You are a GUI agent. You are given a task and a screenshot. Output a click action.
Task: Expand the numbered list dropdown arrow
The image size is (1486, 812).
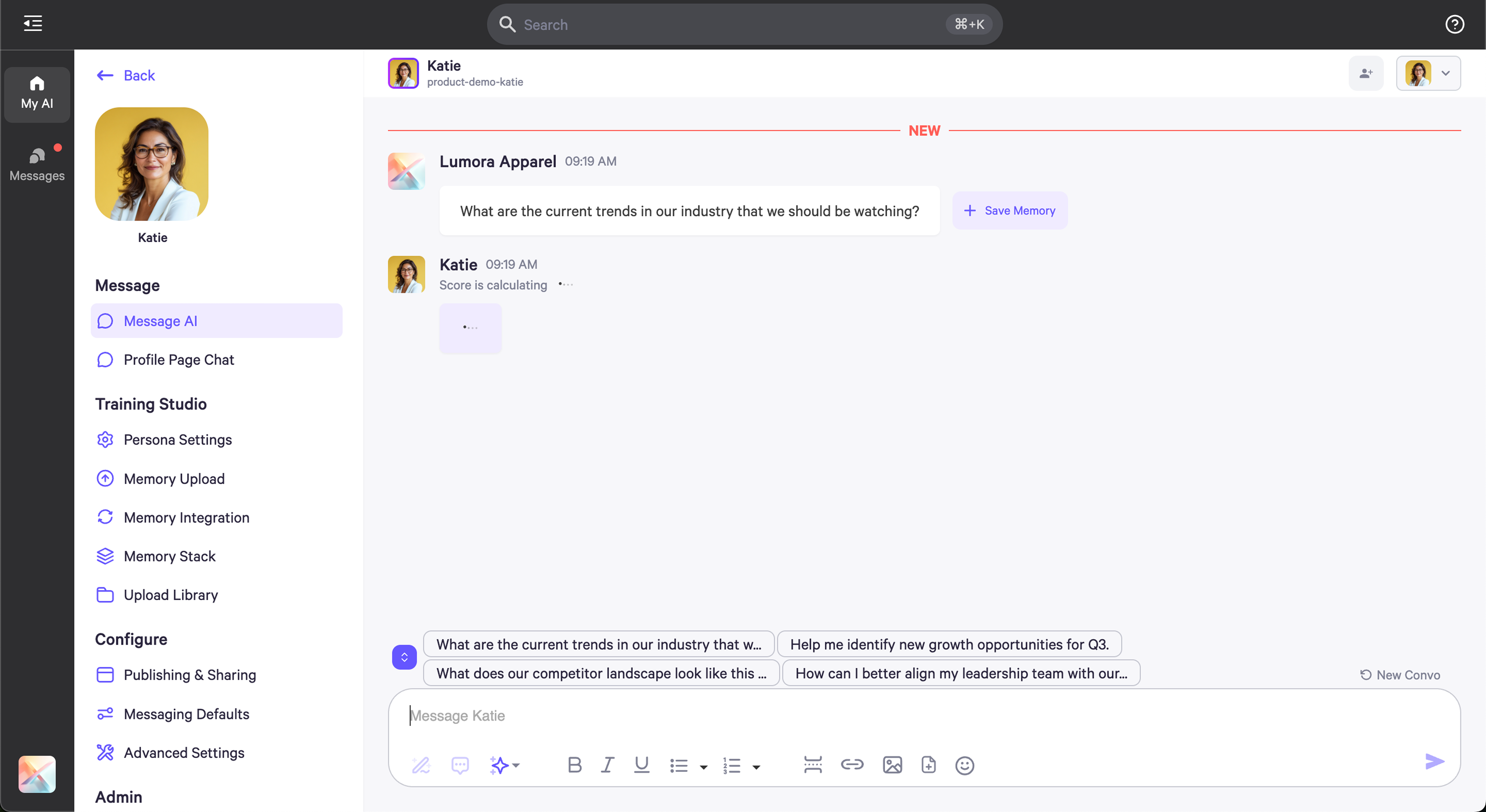(756, 767)
